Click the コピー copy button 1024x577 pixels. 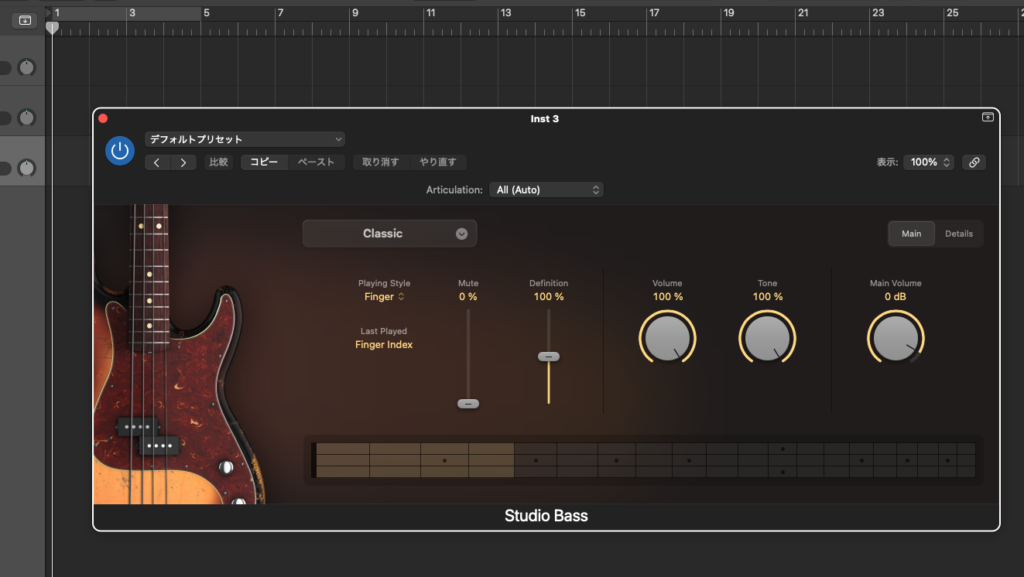pyautogui.click(x=264, y=162)
